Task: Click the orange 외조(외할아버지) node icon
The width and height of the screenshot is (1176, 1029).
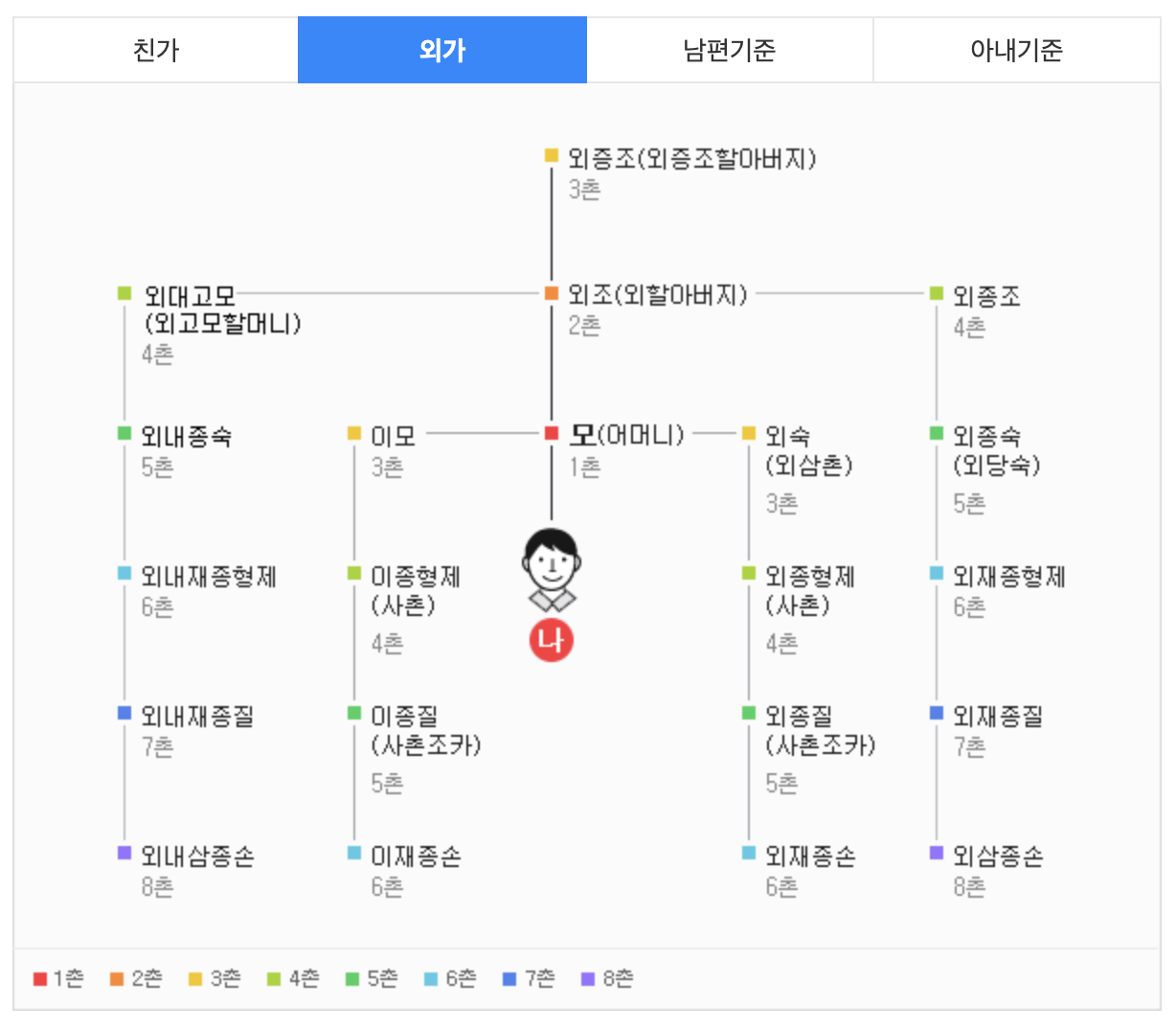Action: 551,295
